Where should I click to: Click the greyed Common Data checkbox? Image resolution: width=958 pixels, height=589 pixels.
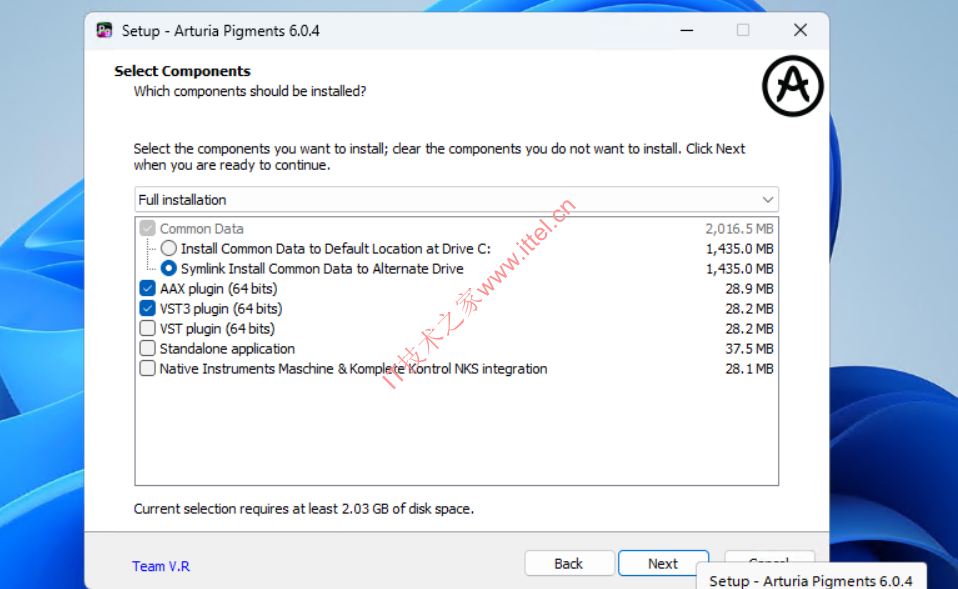pos(148,229)
